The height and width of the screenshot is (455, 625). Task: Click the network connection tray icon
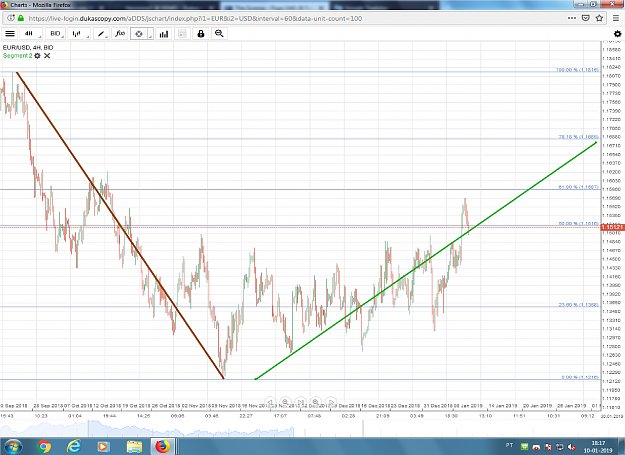tap(560, 447)
